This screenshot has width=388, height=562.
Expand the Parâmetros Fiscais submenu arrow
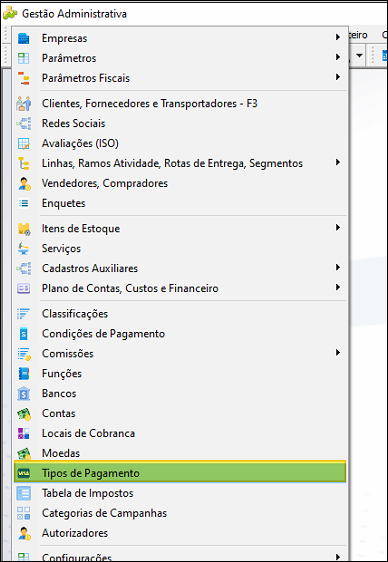click(337, 77)
